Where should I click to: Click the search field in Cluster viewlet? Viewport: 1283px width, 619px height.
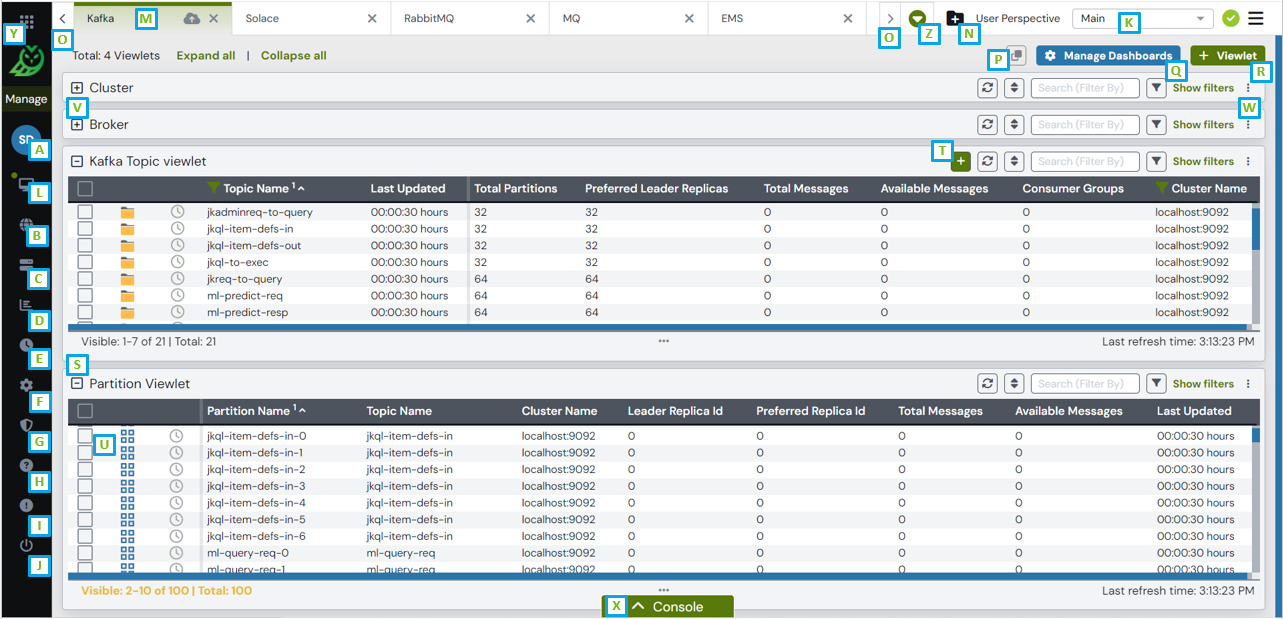coord(1085,88)
